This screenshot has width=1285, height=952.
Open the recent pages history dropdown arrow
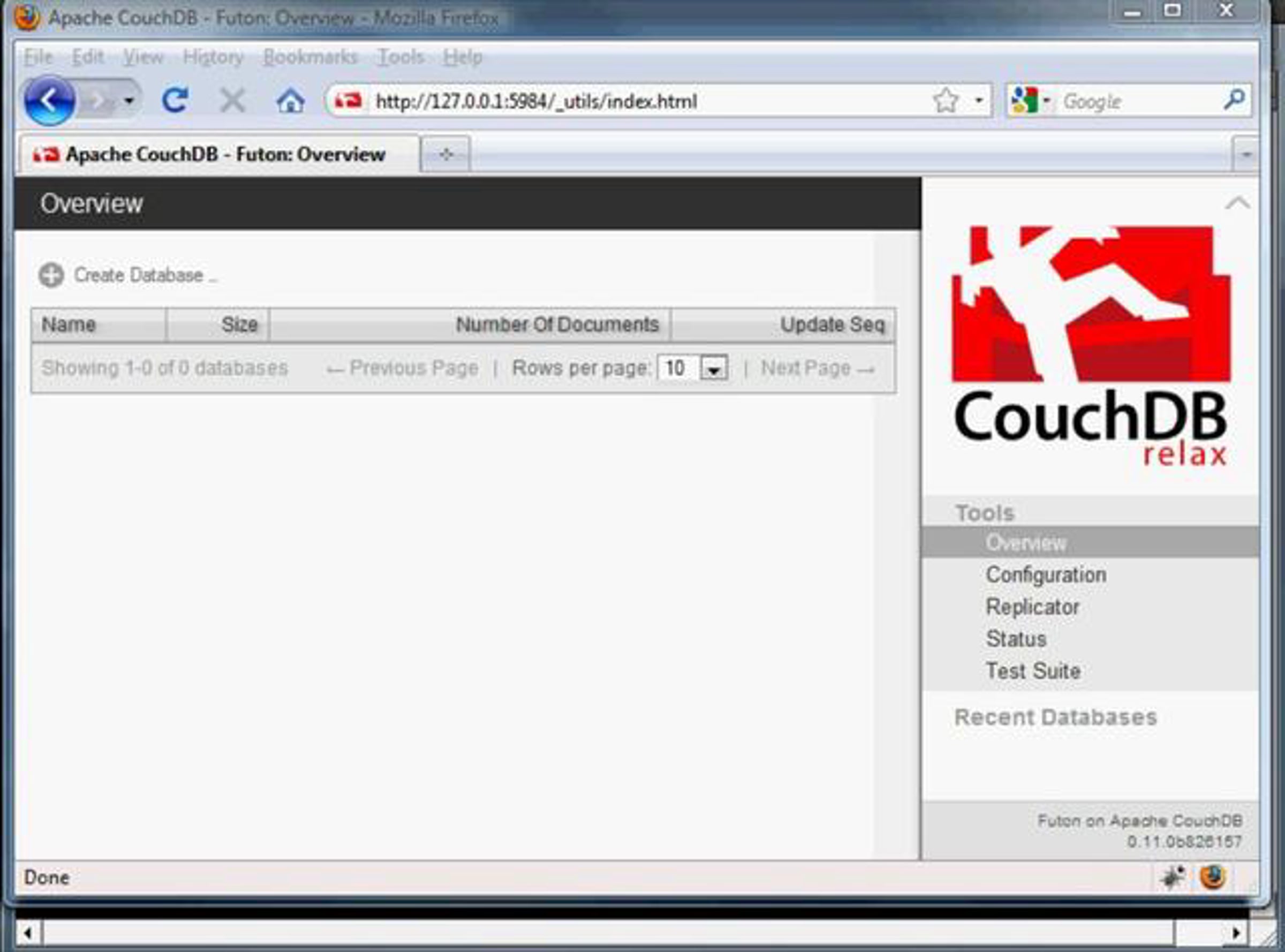(129, 101)
